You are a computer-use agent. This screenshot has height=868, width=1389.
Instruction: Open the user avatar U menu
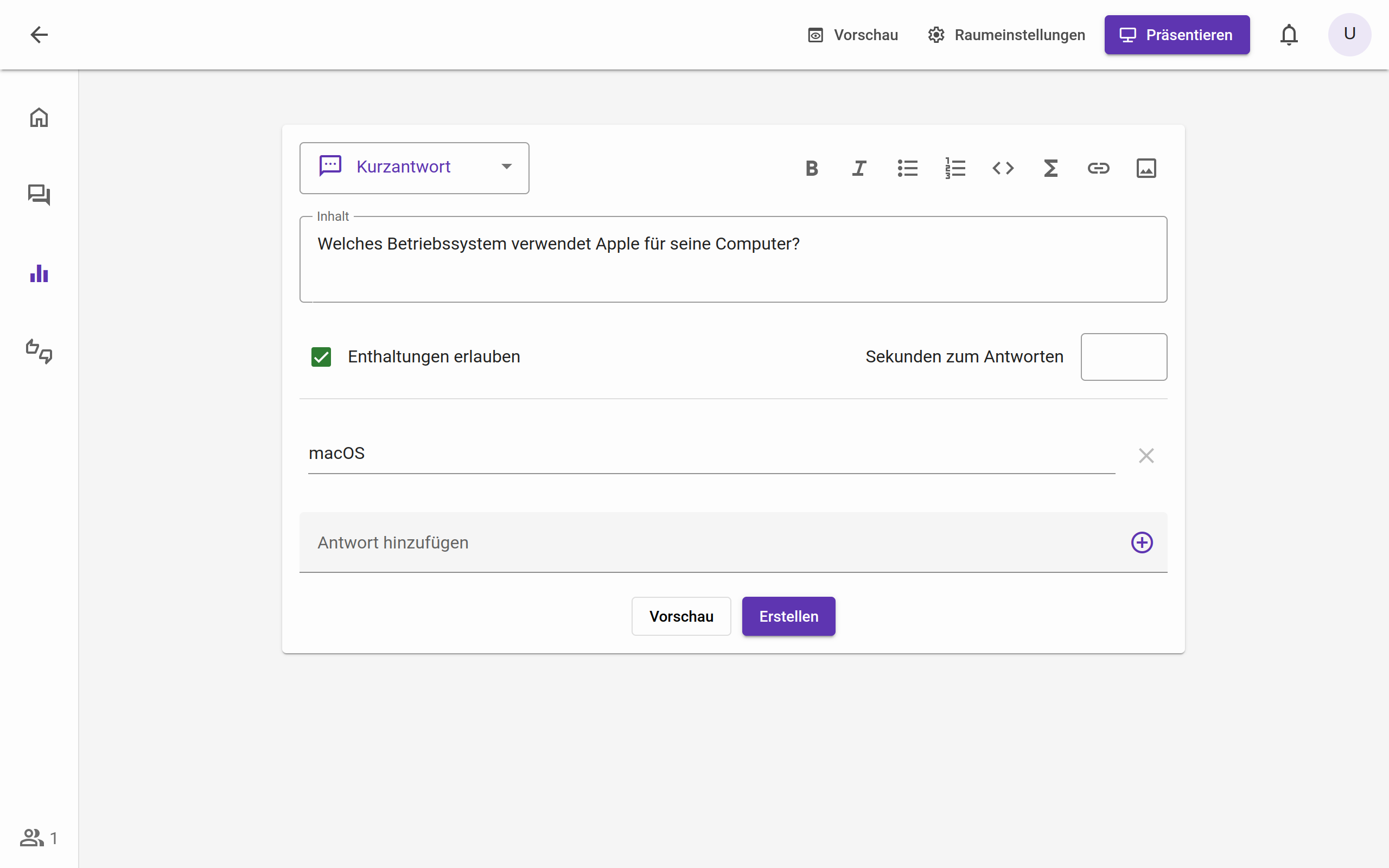tap(1349, 34)
